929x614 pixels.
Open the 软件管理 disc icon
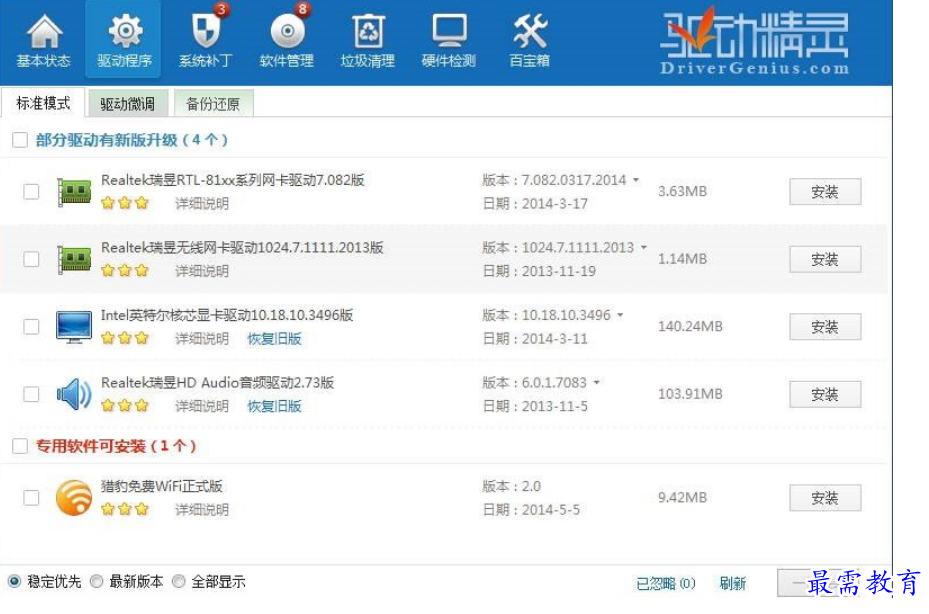click(x=287, y=31)
